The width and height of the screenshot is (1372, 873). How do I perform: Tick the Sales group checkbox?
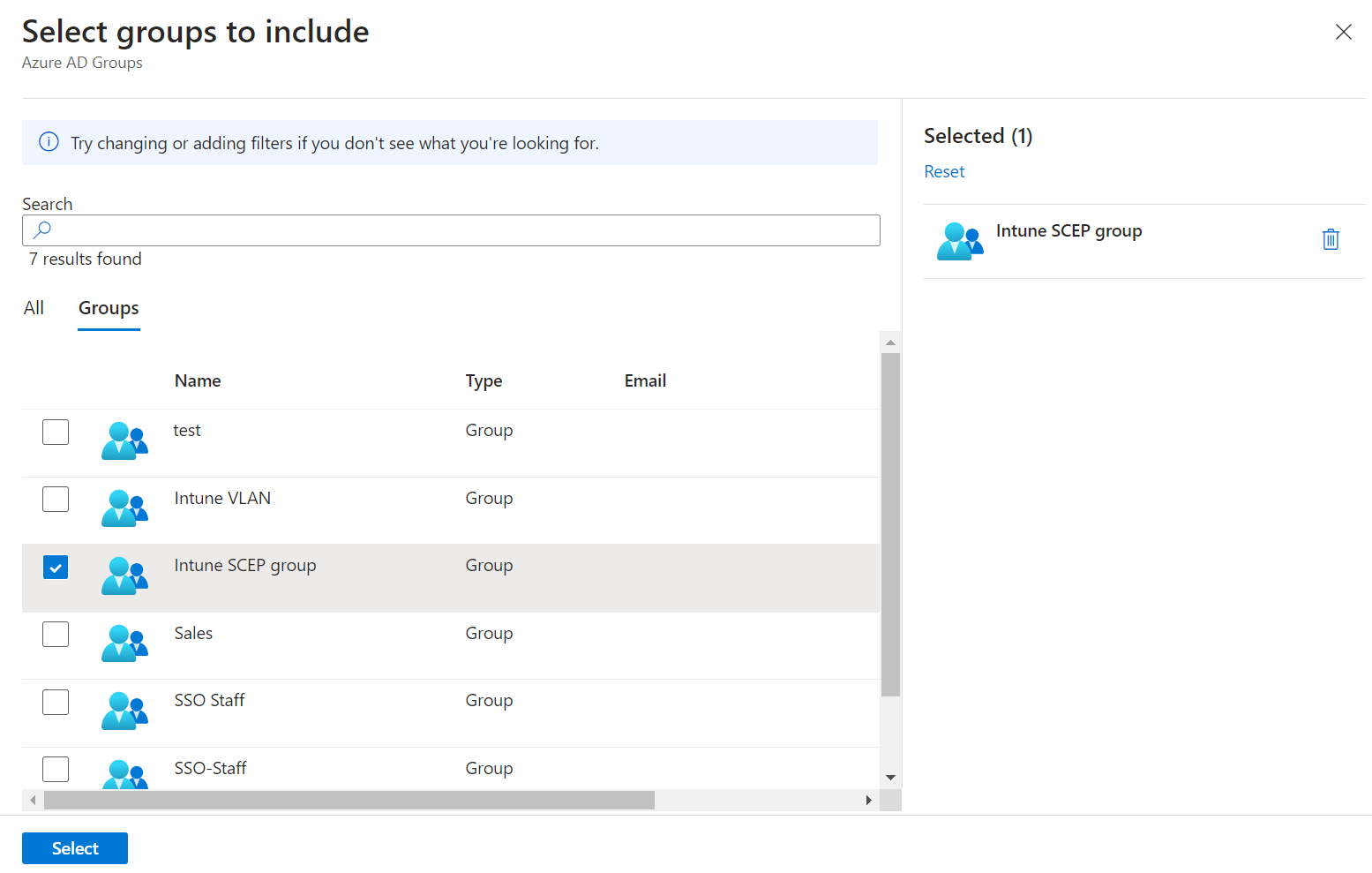56,635
